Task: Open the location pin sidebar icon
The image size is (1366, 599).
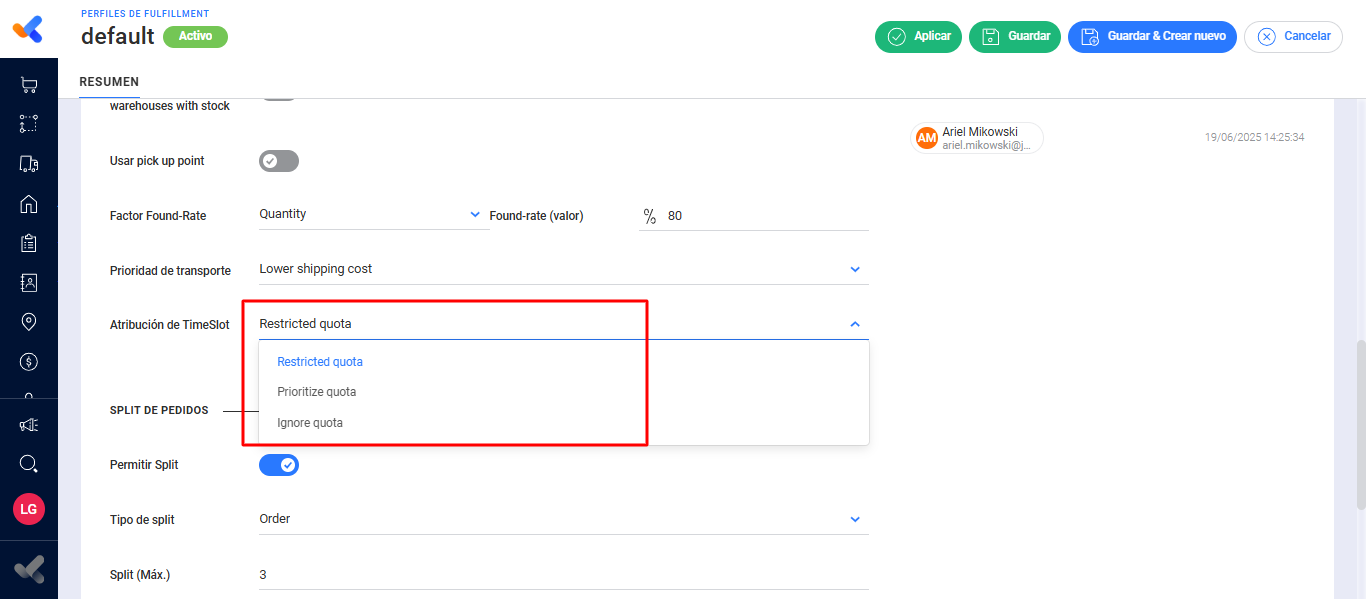Action: click(29, 322)
